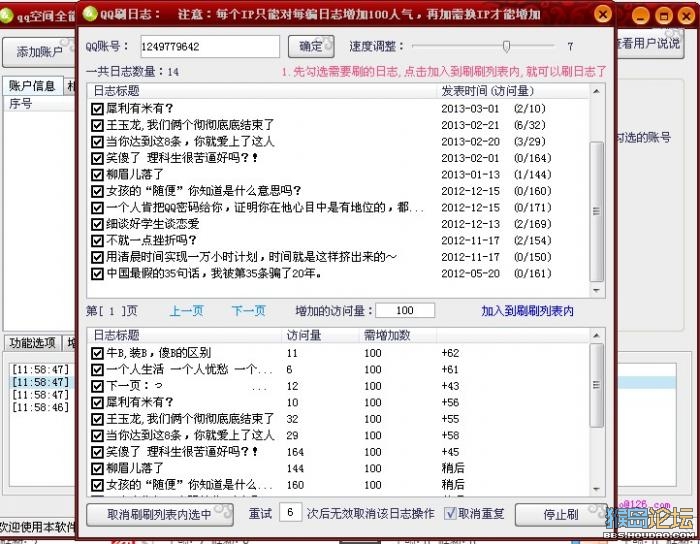This screenshot has height=544, width=700.
Task: Click the QQ账号 input field
Action: tap(210, 46)
